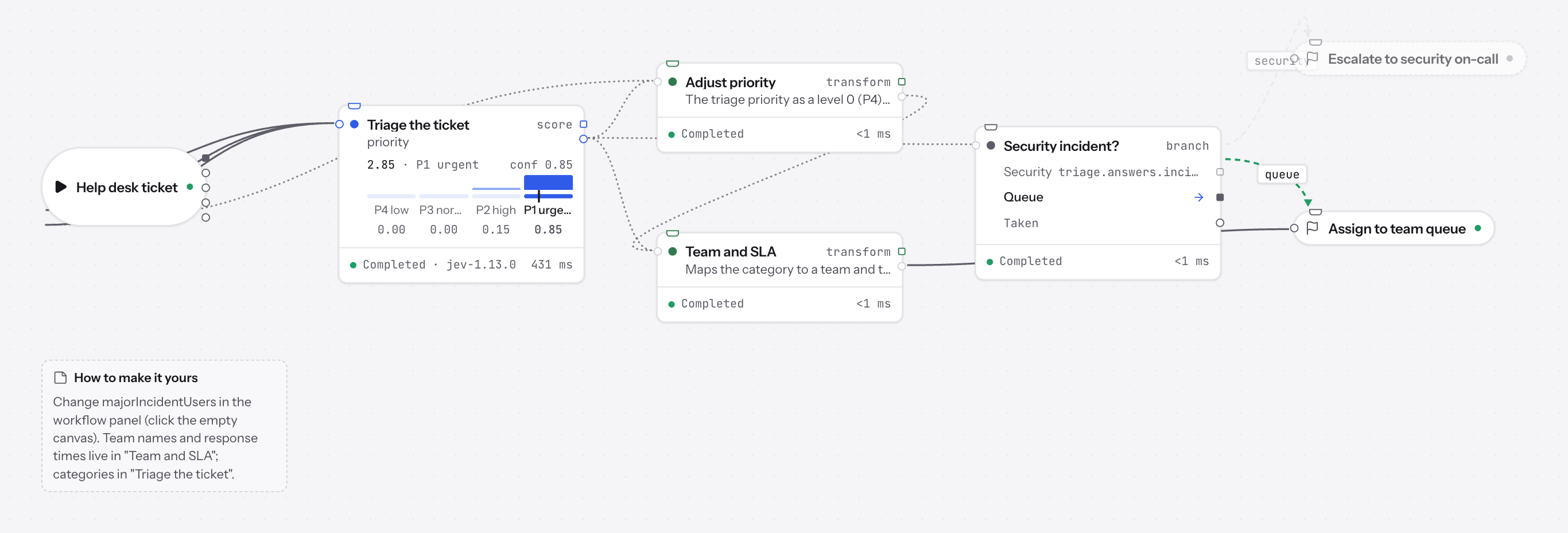Click the branch type label on Security incident?
Image resolution: width=1568 pixels, height=533 pixels.
click(1187, 145)
